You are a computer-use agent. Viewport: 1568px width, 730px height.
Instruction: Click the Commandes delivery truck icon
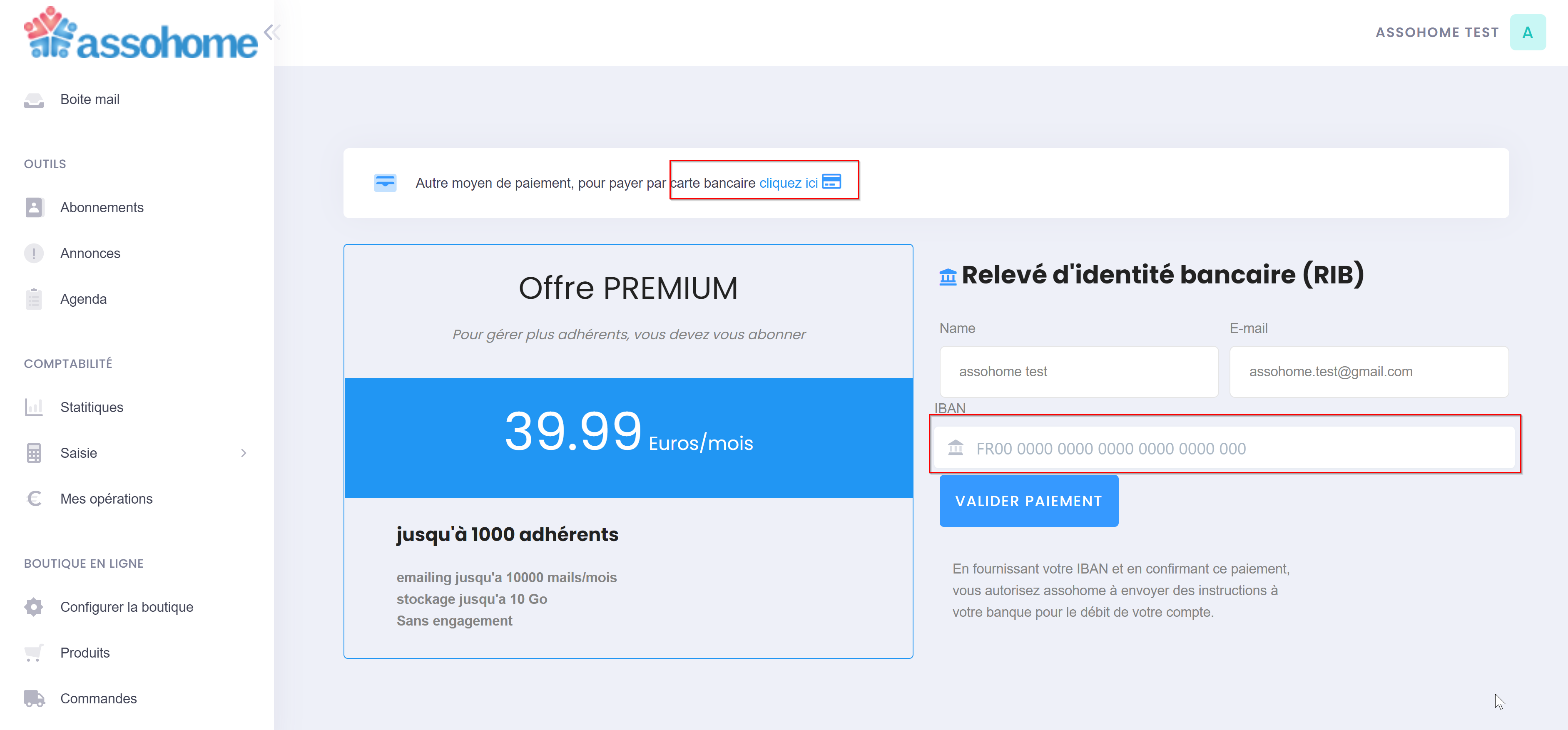(x=34, y=698)
